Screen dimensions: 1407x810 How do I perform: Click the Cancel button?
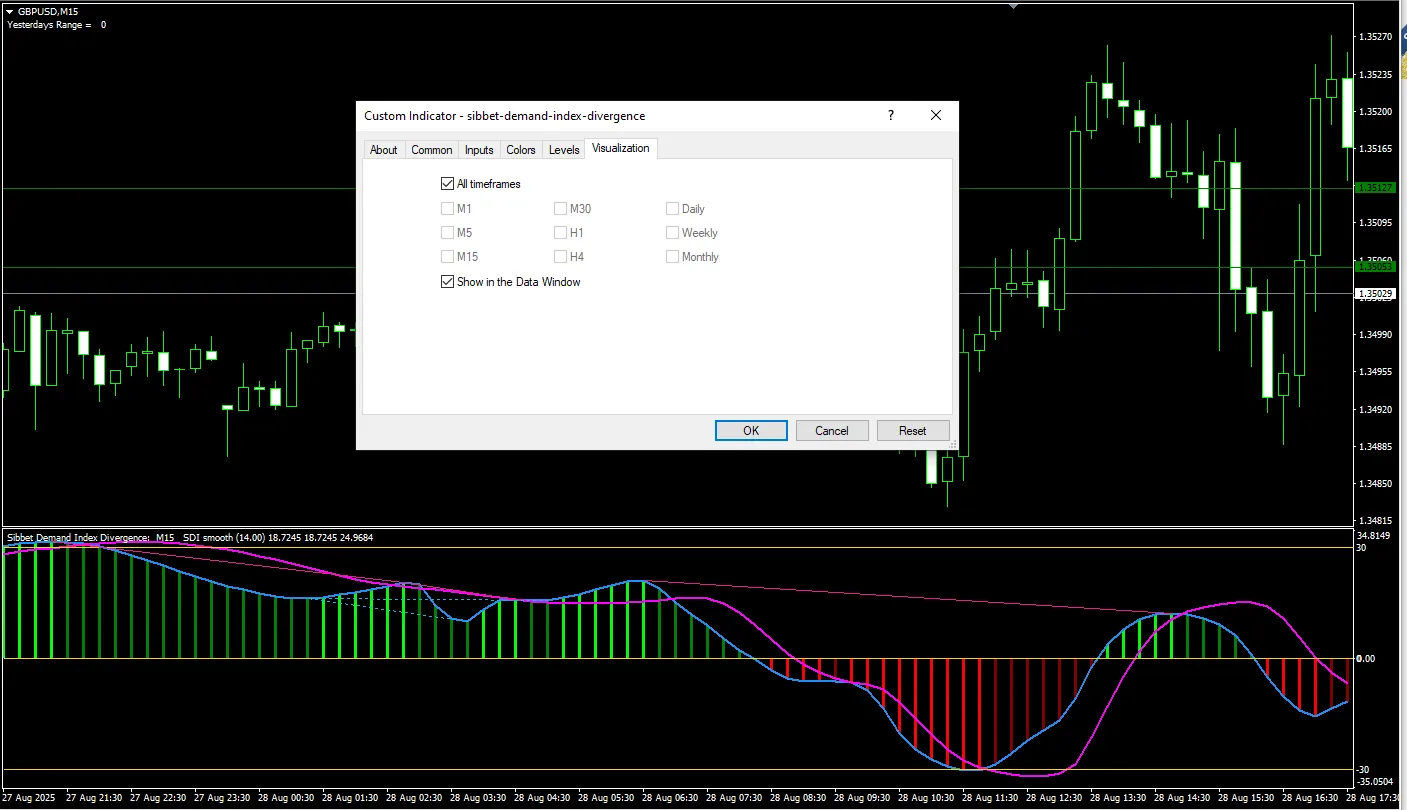(x=831, y=431)
